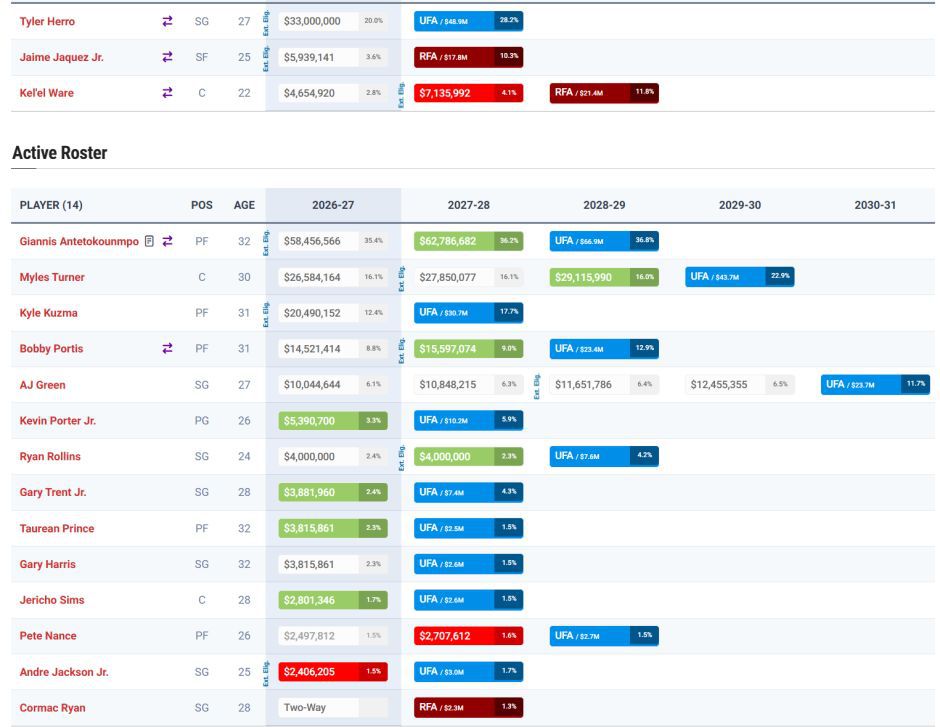Open Tyler Herro player page
The width and height of the screenshot is (940, 727).
[47, 22]
